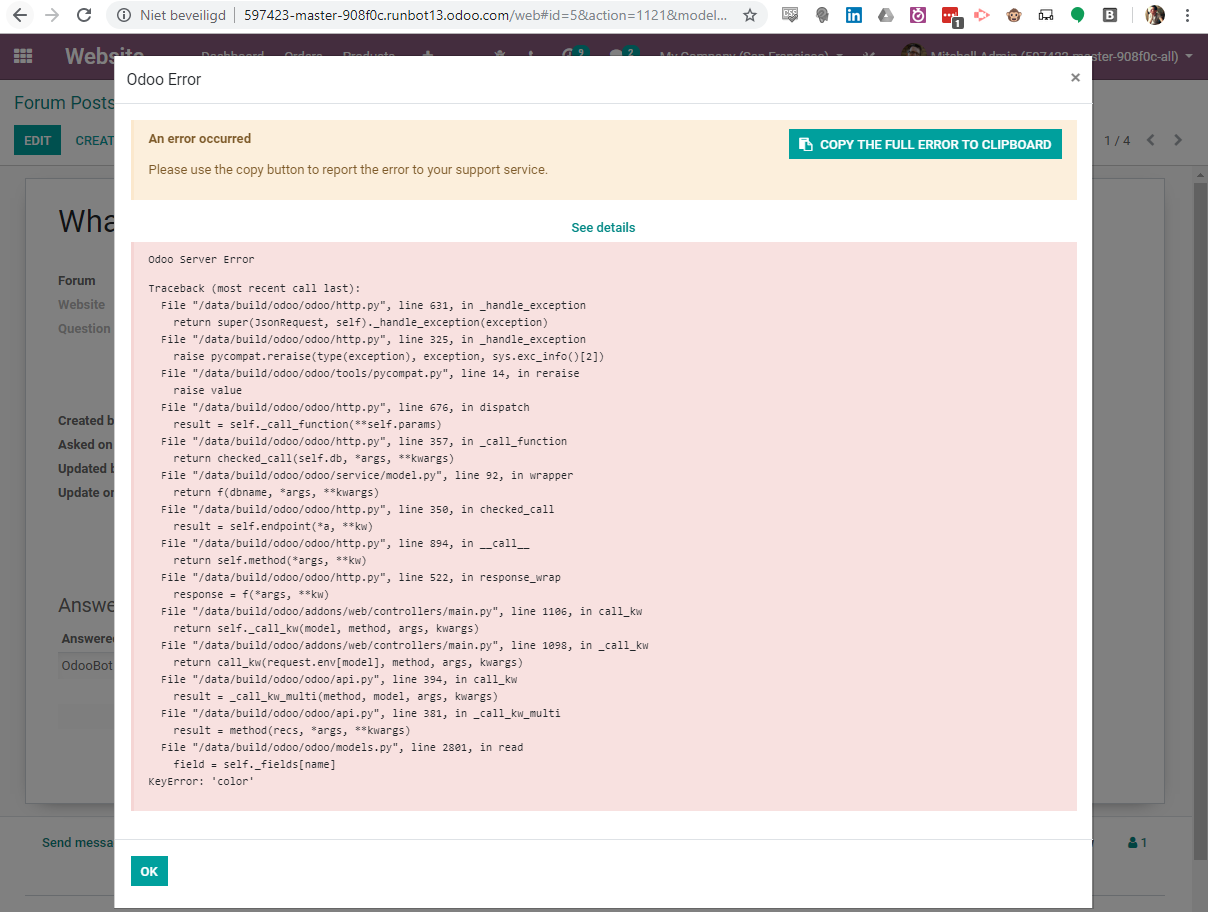Open the CSS checker extension icon
The width and height of the screenshot is (1208, 912).
(x=790, y=15)
